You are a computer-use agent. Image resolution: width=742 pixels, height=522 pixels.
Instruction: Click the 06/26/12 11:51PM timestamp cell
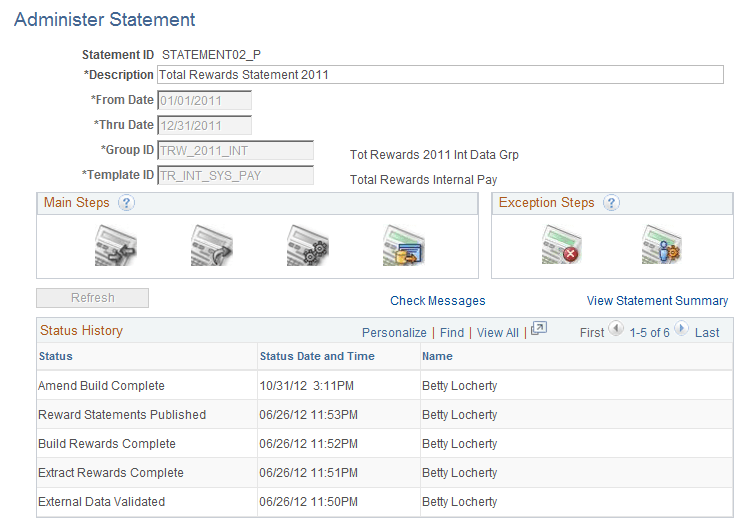coord(309,472)
